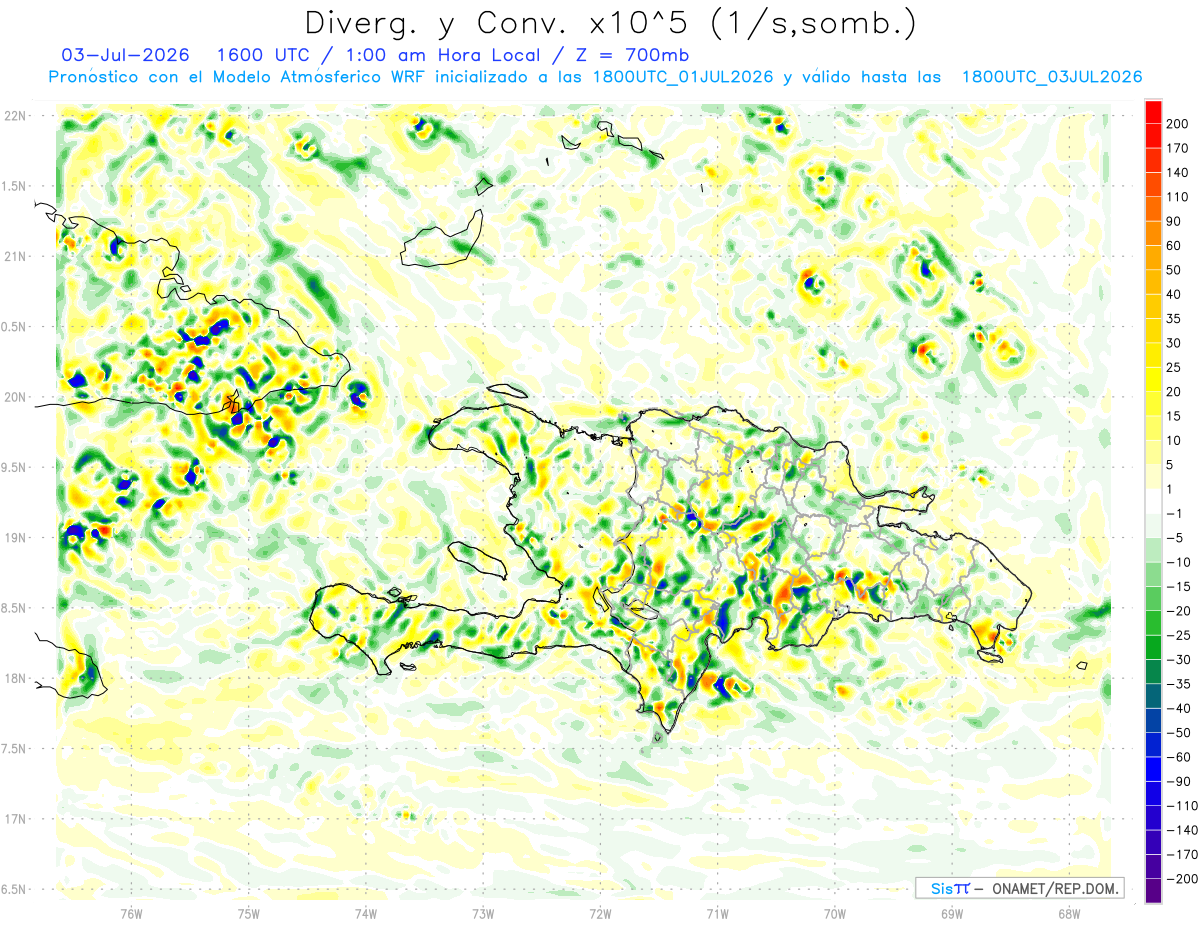
Task: Click the white segment between 1 and -1
Action: [1153, 501]
